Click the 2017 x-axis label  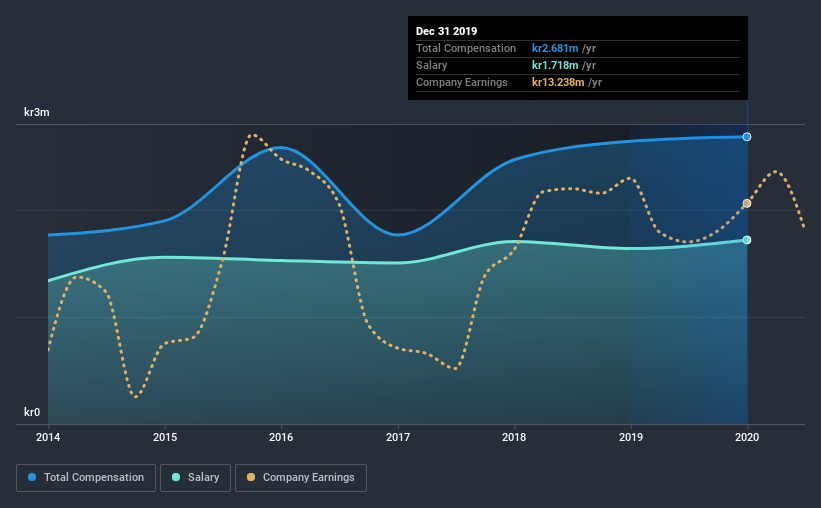[x=398, y=437]
